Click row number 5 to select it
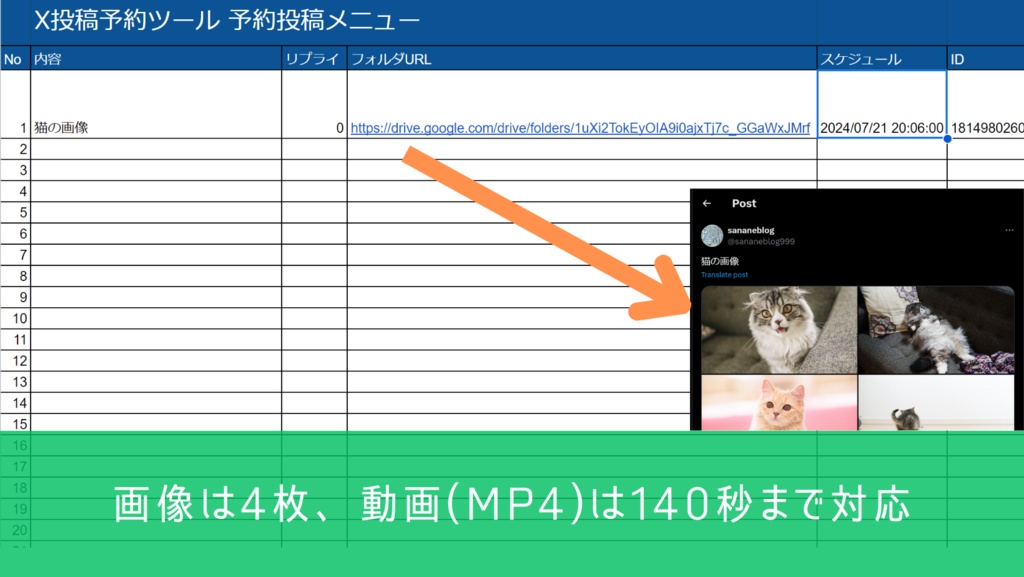 [12, 212]
